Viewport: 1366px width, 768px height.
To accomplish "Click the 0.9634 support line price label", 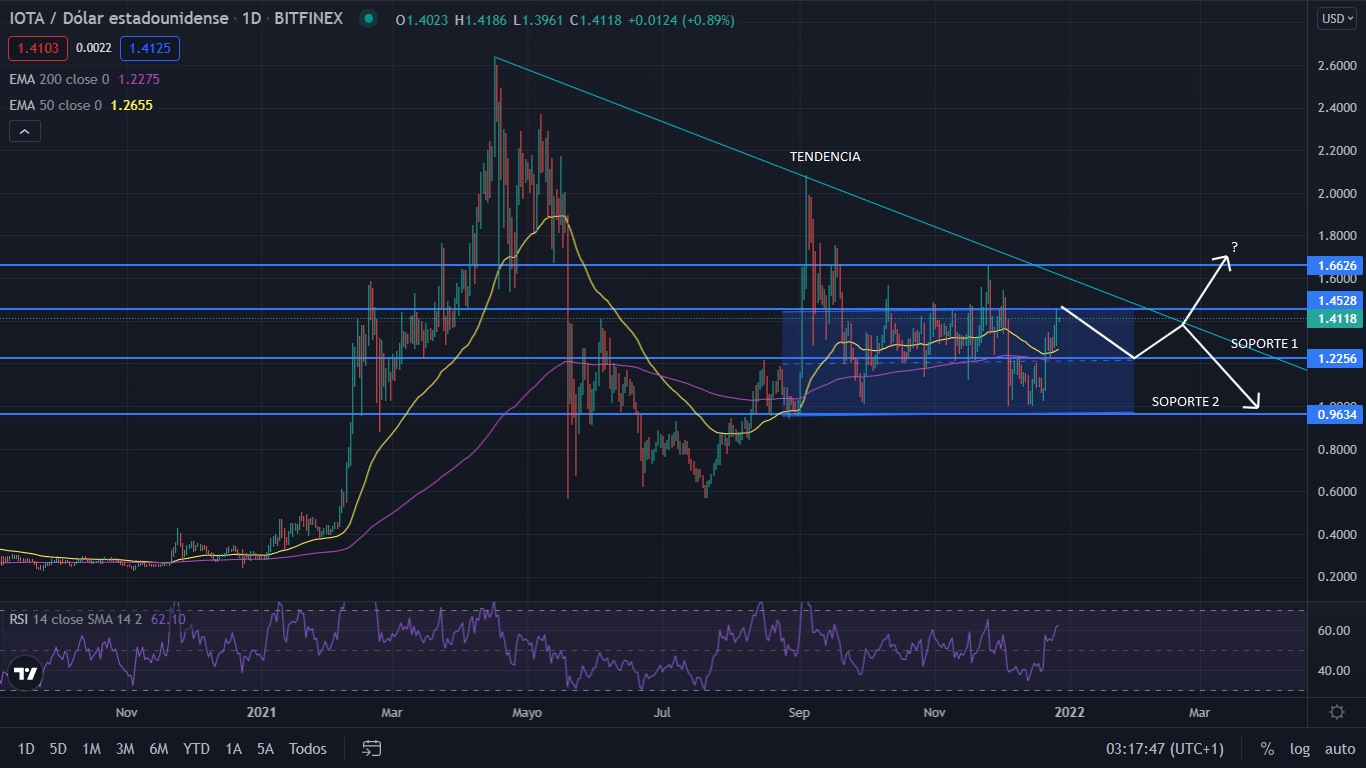I will click(1335, 414).
